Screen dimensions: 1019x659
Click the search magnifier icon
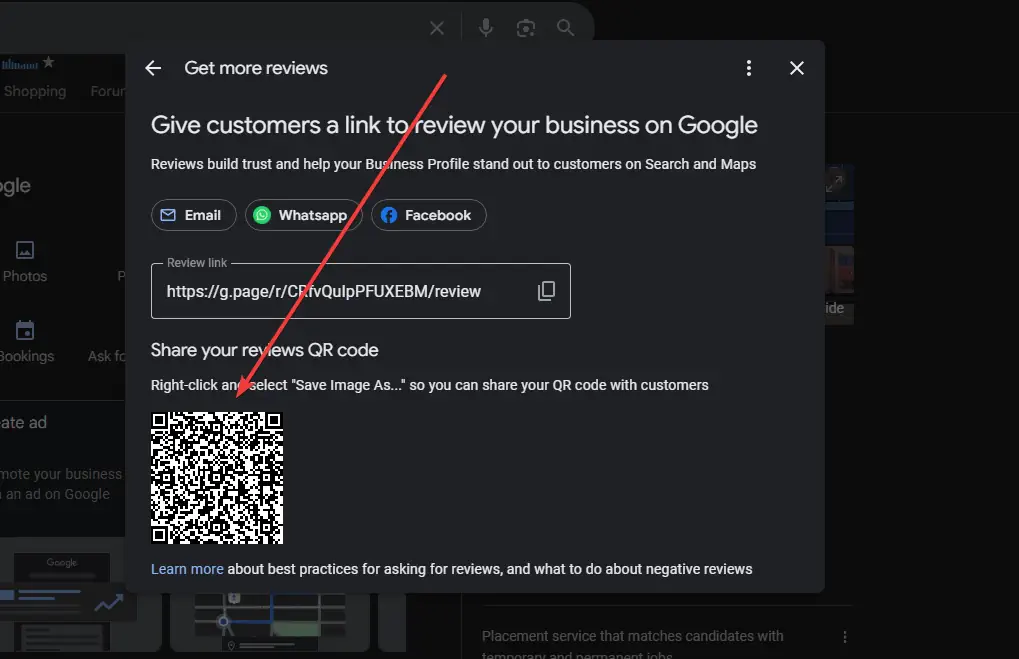(565, 28)
